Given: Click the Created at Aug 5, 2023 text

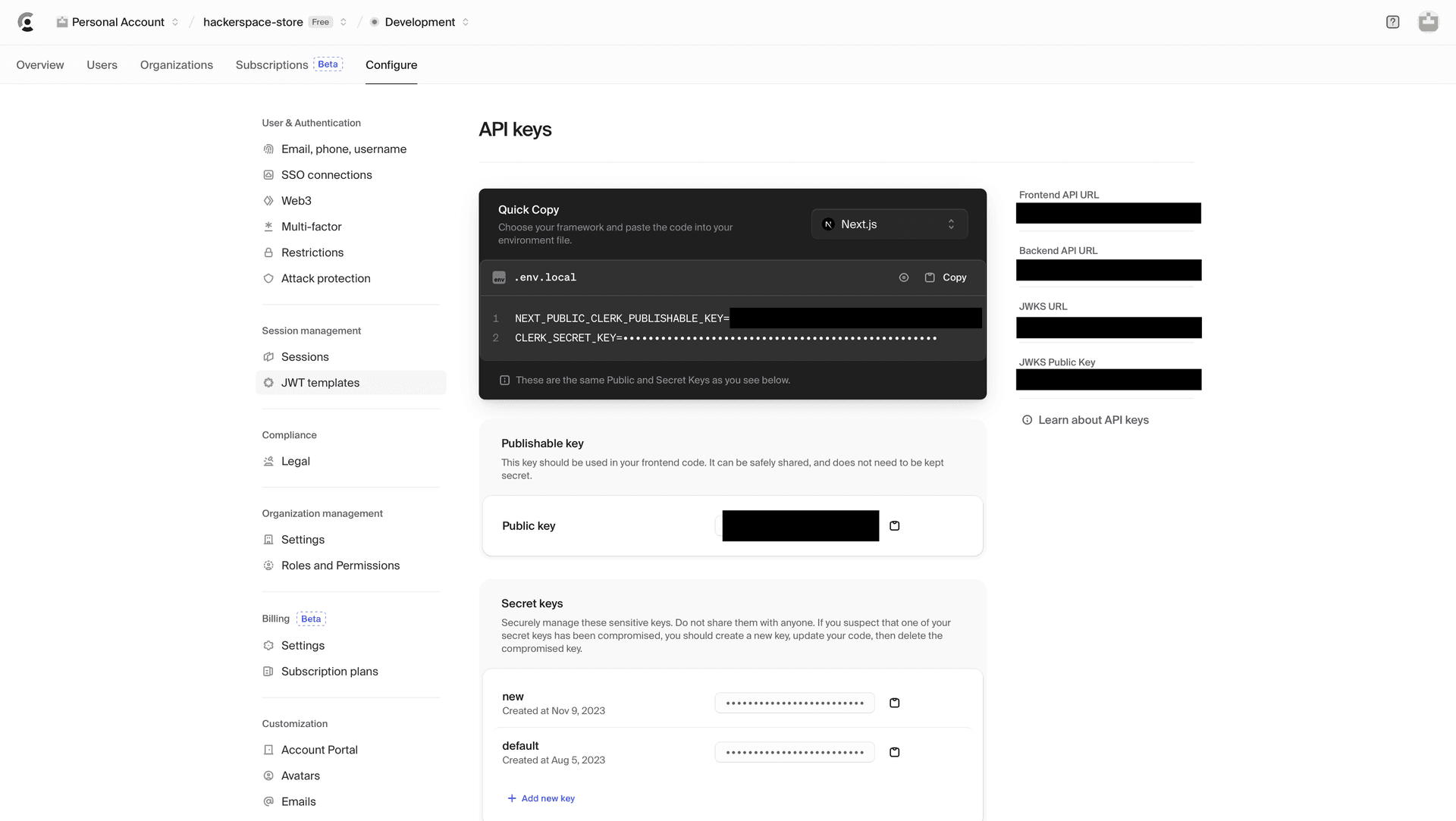Looking at the screenshot, I should click(554, 760).
